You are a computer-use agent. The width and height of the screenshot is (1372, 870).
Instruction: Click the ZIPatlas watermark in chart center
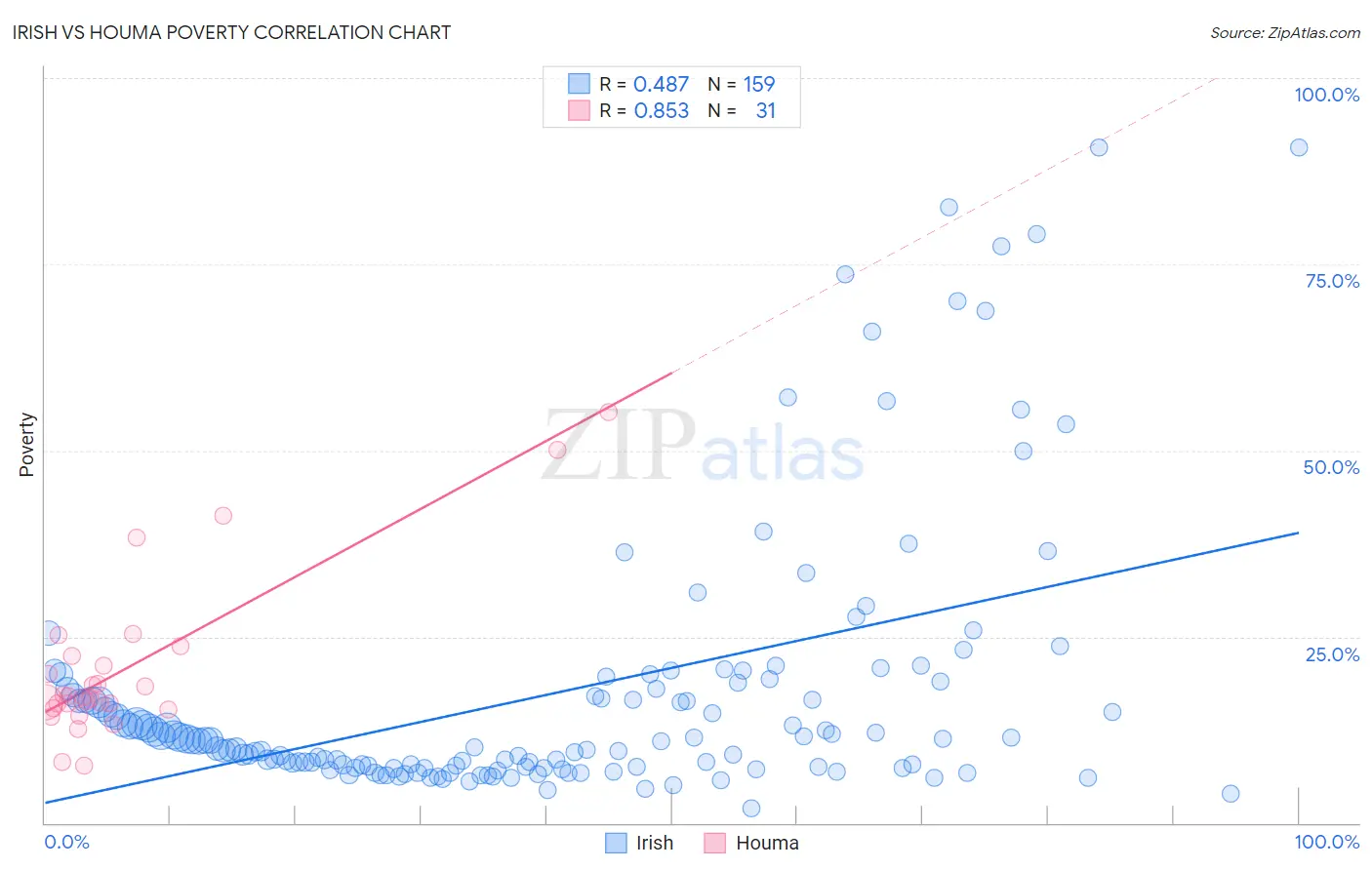click(703, 446)
